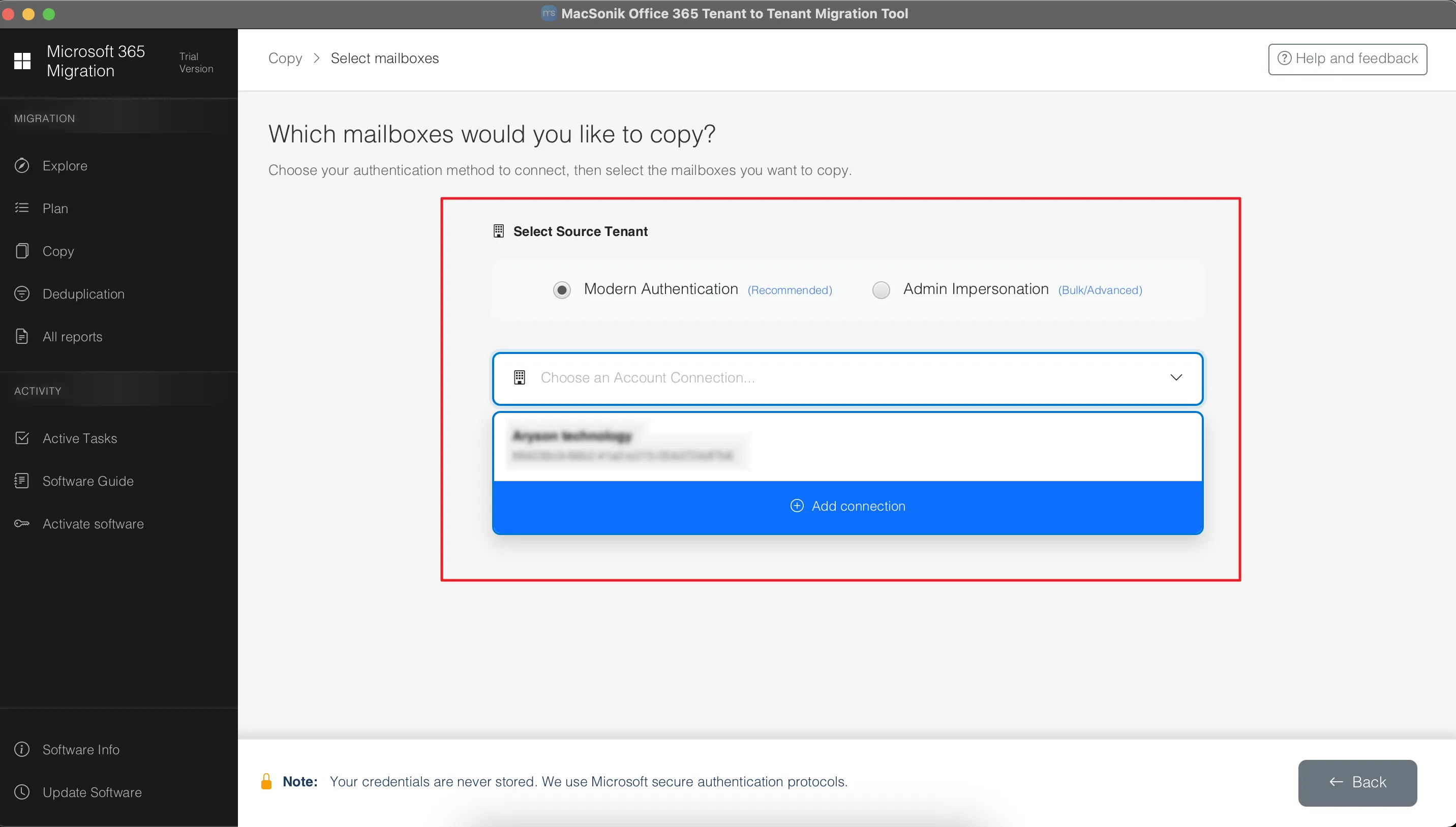Click the orange lock icon near Note

pos(266,782)
